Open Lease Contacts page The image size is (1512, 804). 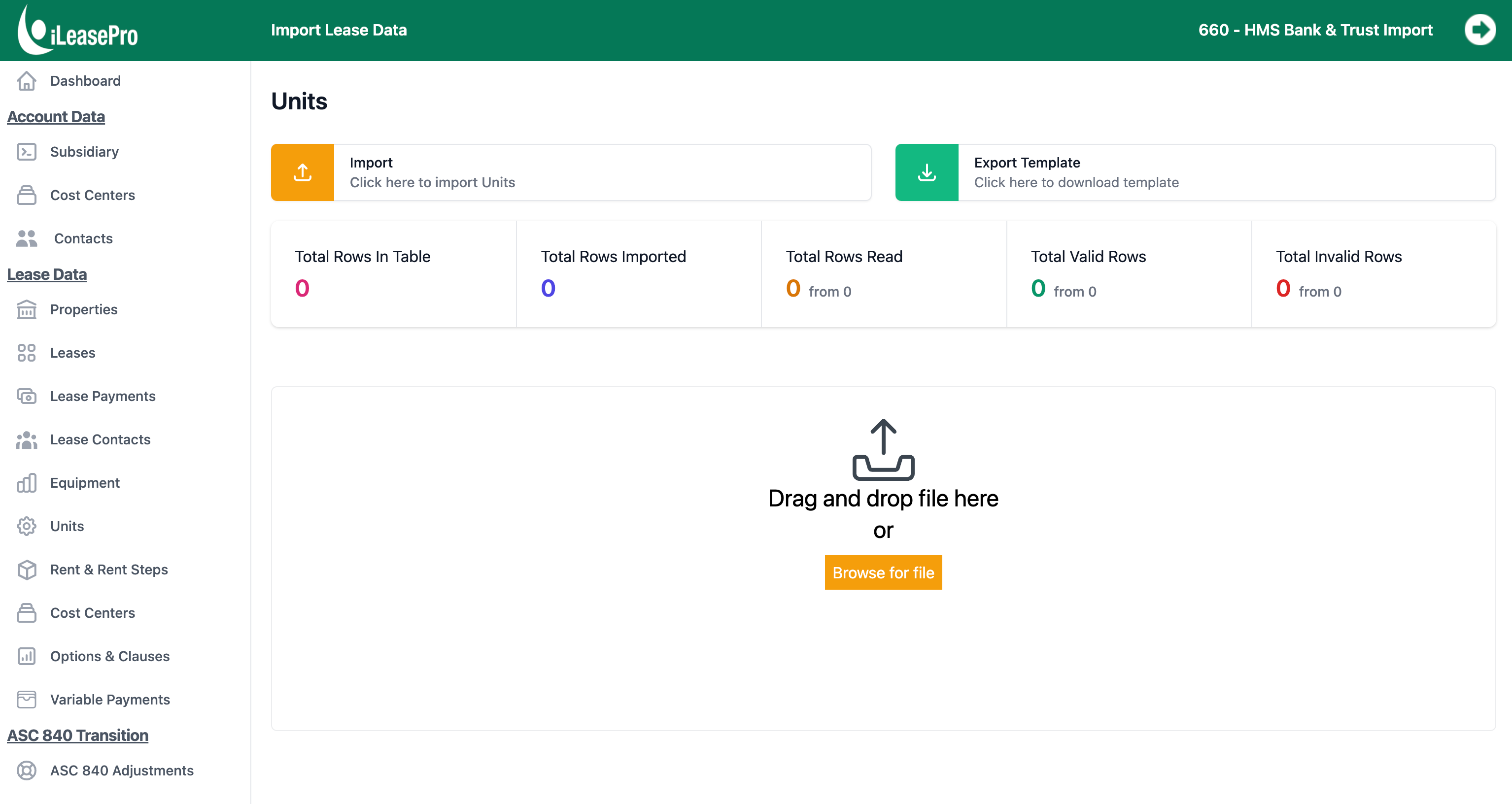[101, 440]
